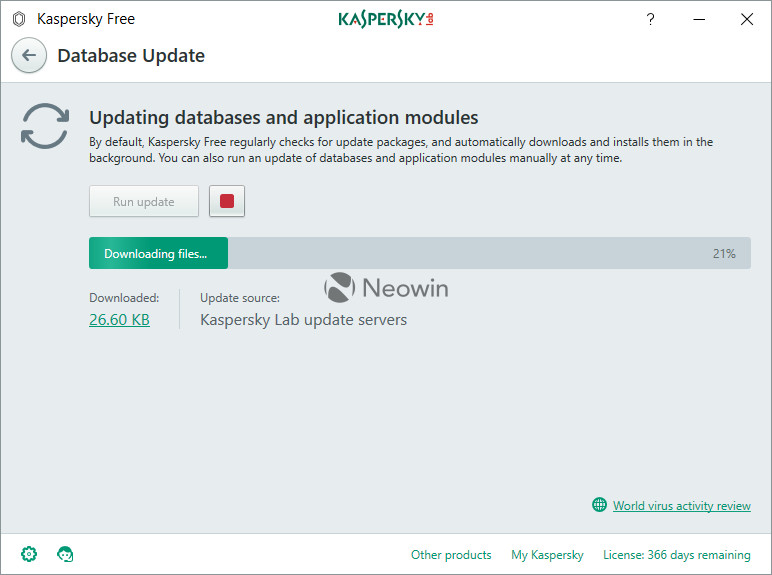
Task: Close the Kaspersky Free window
Action: pos(747,19)
